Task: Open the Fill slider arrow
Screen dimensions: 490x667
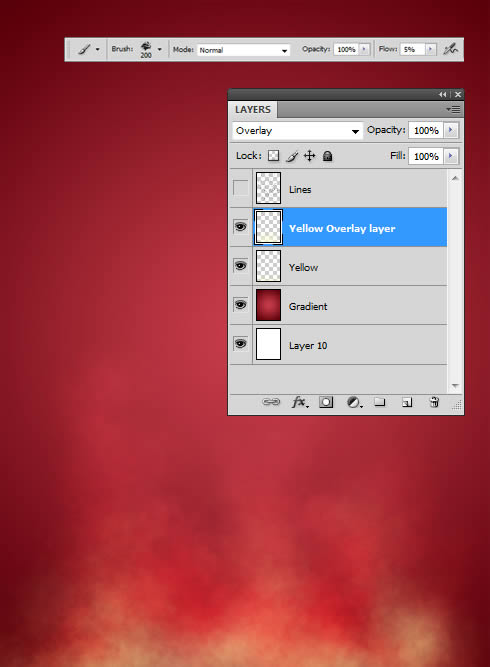Action: tap(451, 156)
